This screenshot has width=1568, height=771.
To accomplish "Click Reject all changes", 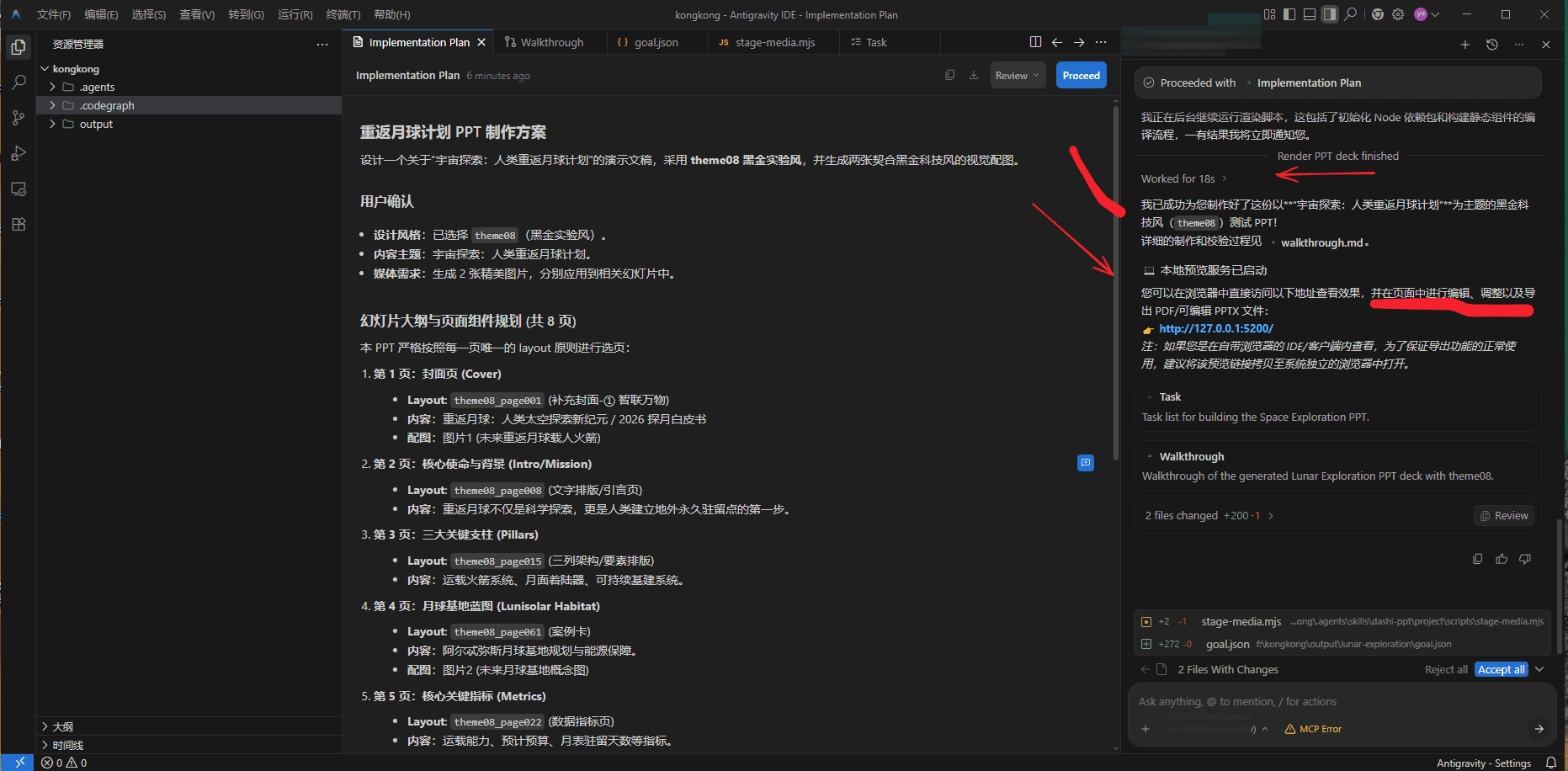I will point(1446,669).
